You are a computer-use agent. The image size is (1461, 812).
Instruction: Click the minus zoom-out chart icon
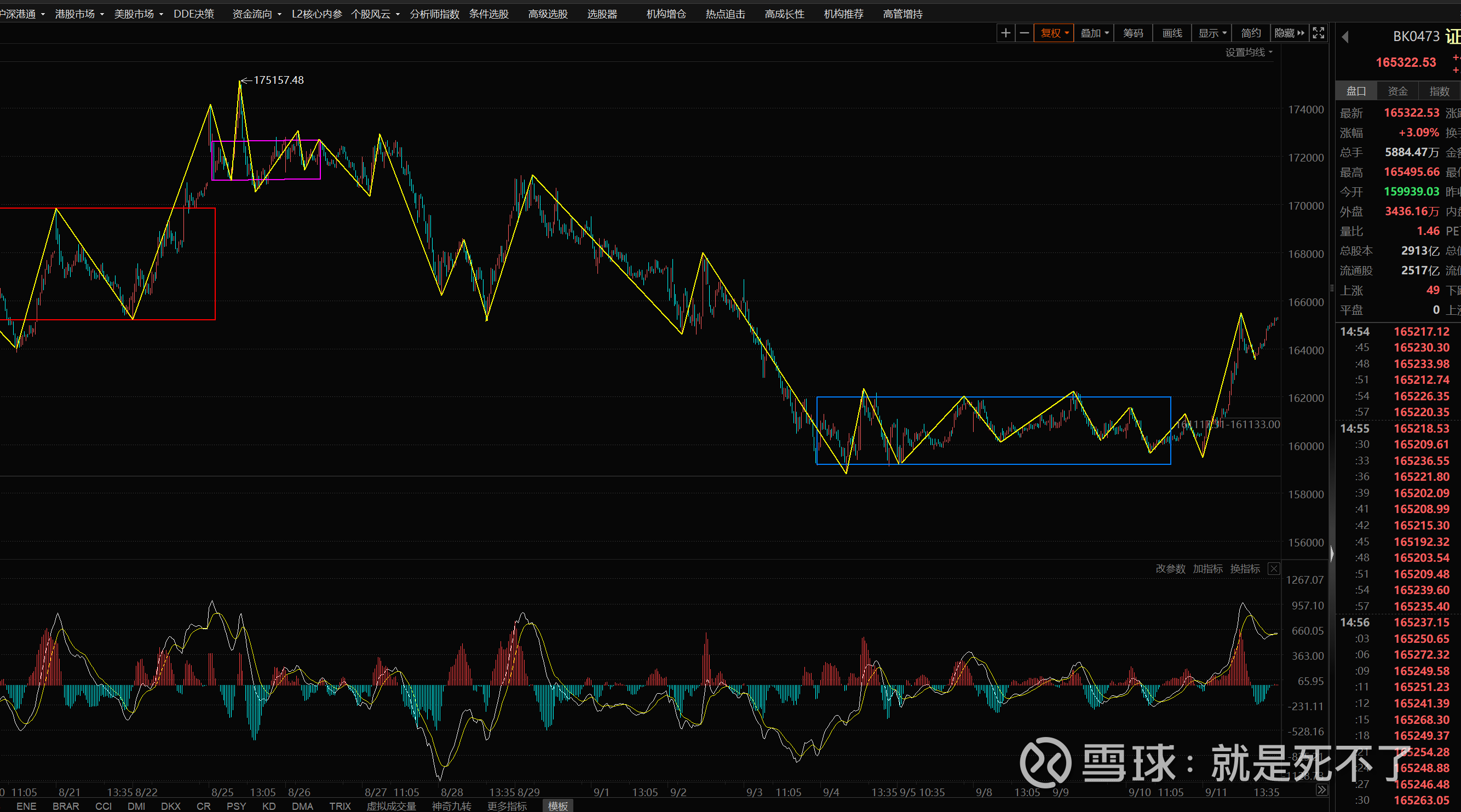[1024, 33]
